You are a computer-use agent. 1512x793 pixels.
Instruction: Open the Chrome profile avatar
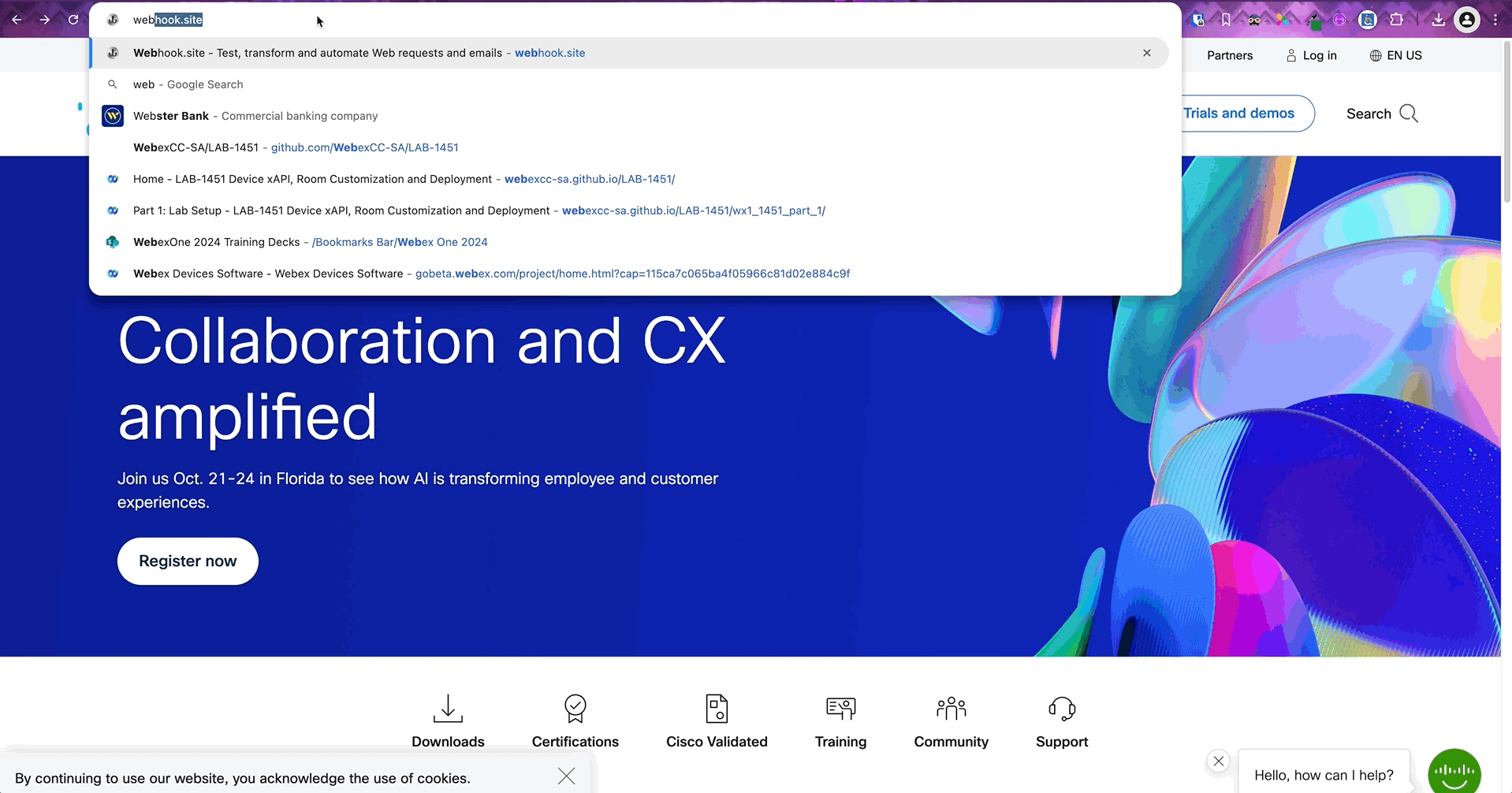[1466, 20]
